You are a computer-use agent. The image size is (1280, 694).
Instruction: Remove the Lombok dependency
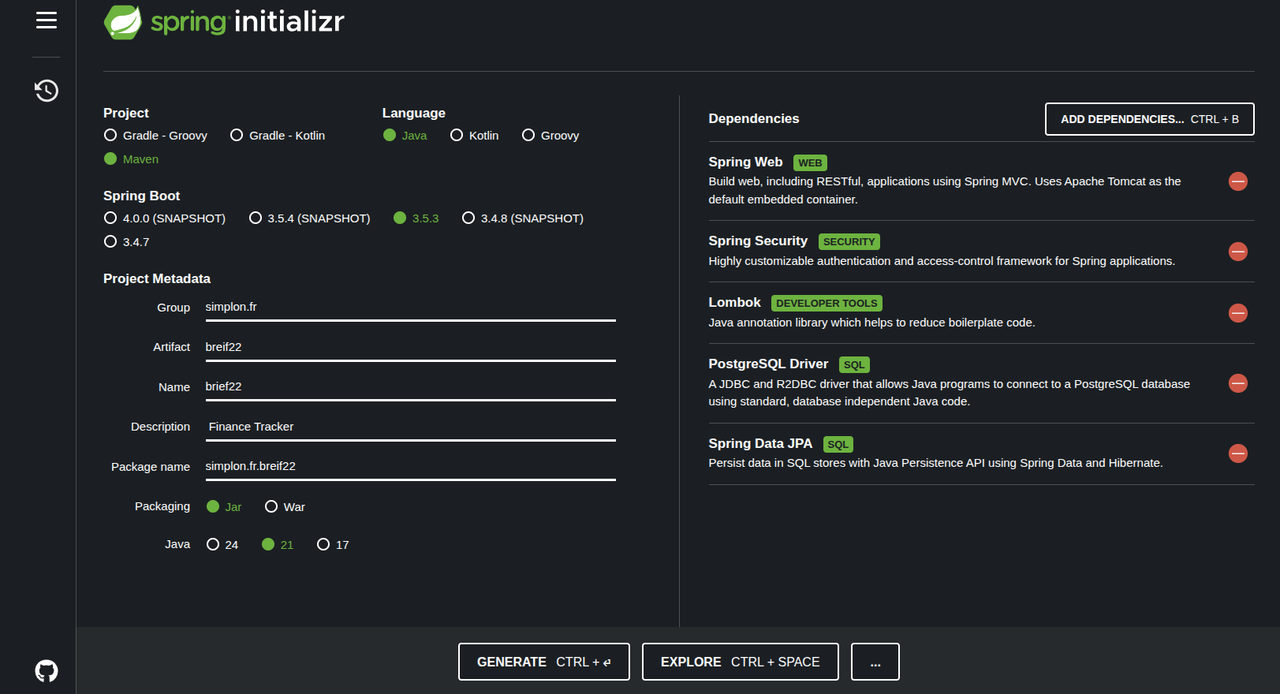point(1238,313)
